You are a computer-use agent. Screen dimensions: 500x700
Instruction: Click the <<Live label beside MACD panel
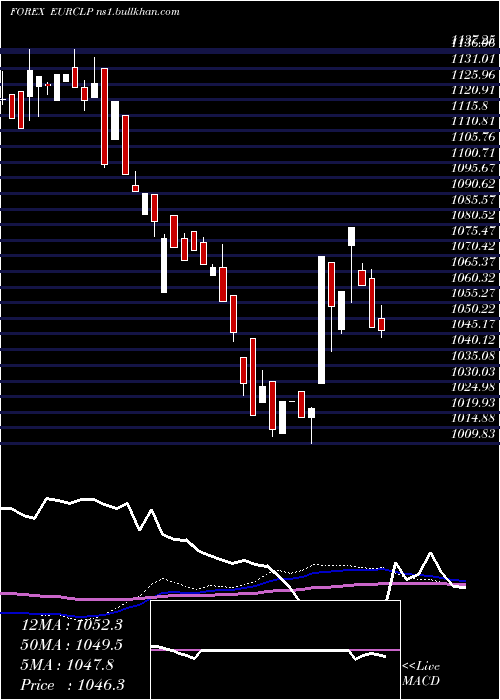pyautogui.click(x=421, y=667)
